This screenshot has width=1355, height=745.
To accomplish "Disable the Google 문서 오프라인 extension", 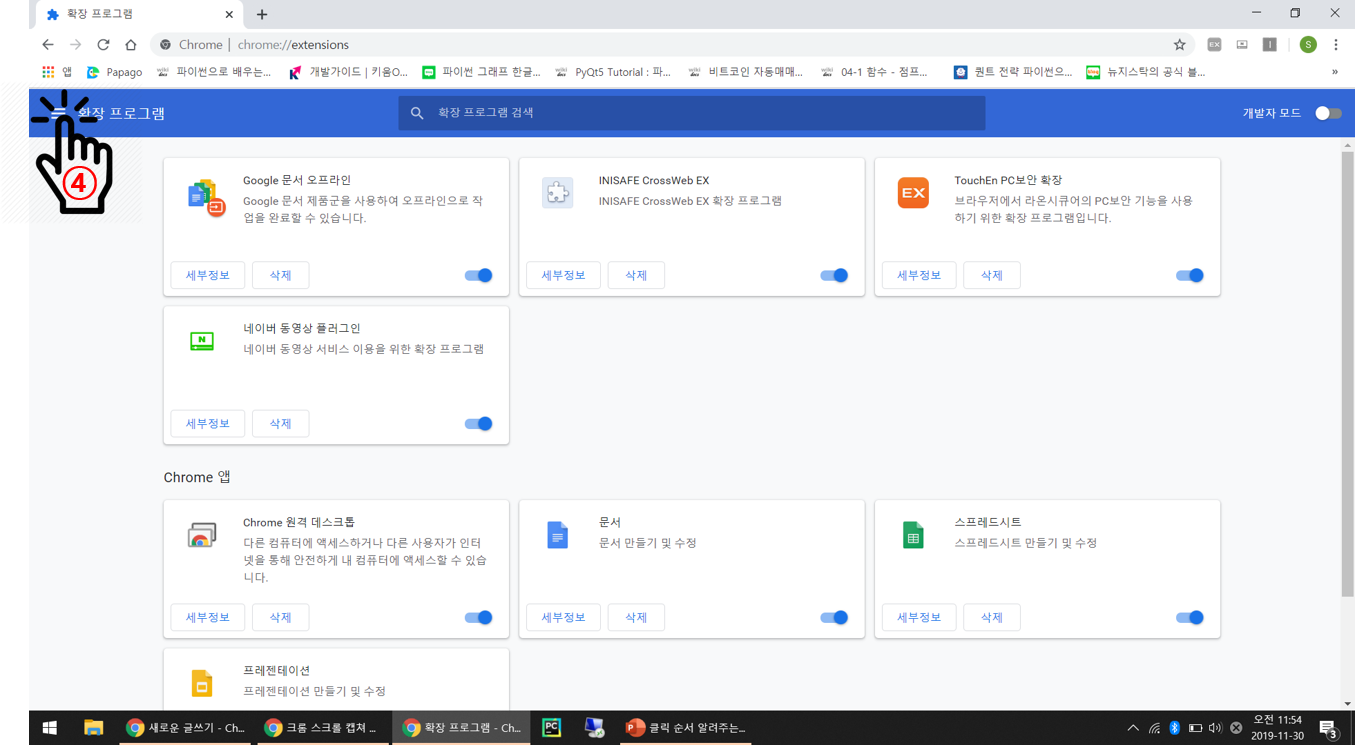I will tap(479, 275).
